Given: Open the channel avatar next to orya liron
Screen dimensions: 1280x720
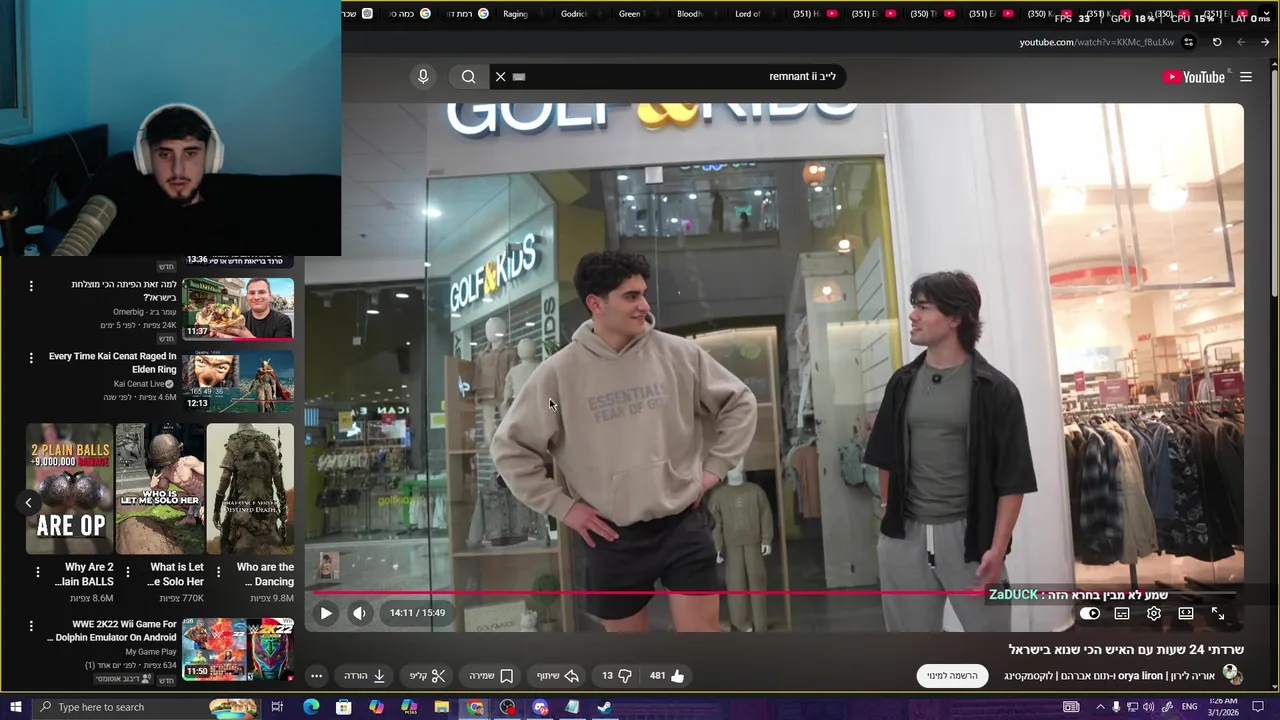Looking at the screenshot, I should point(1232,675).
